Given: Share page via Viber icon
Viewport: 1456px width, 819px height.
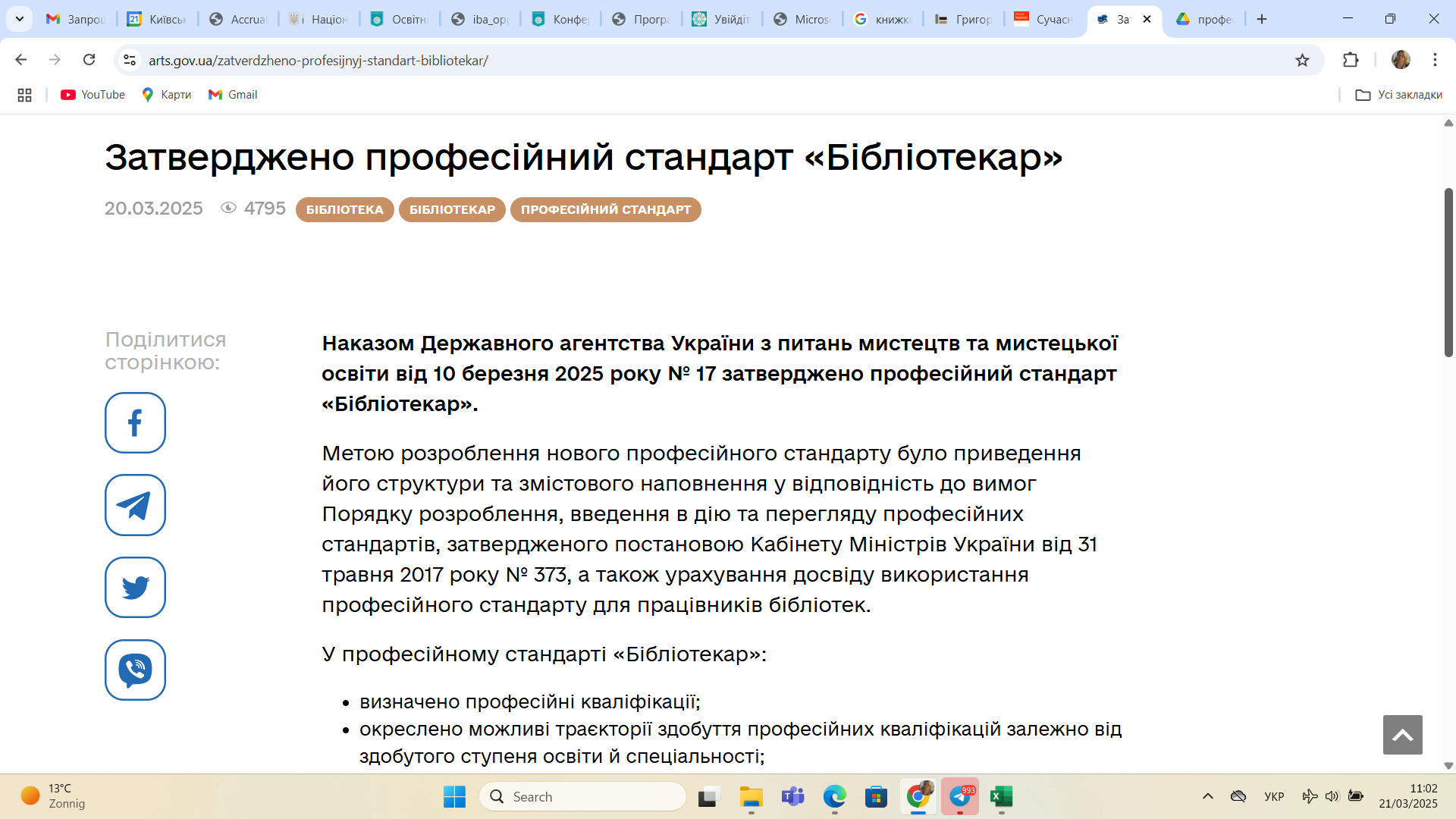Looking at the screenshot, I should click(135, 670).
